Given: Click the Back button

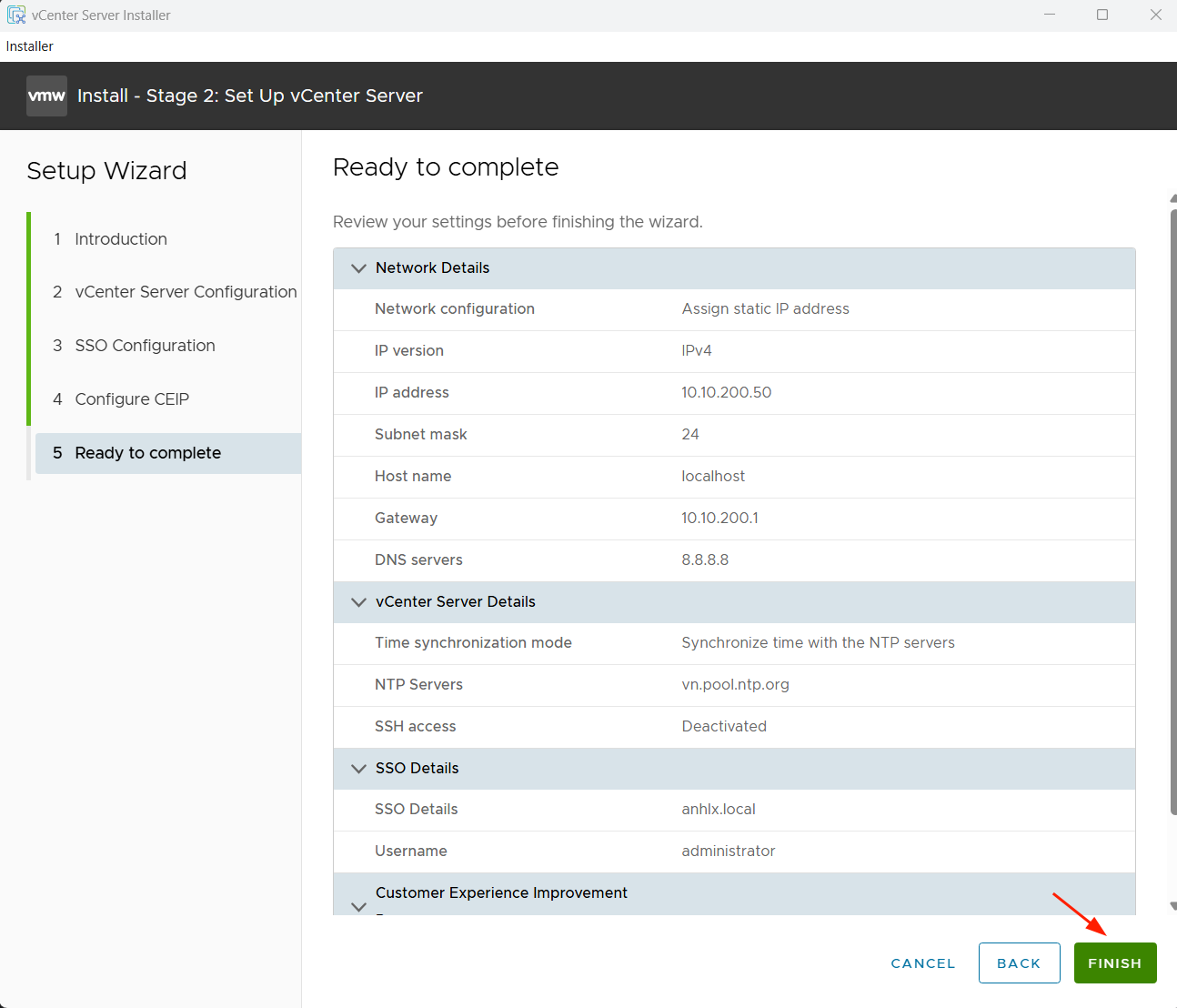Looking at the screenshot, I should 1020,963.
